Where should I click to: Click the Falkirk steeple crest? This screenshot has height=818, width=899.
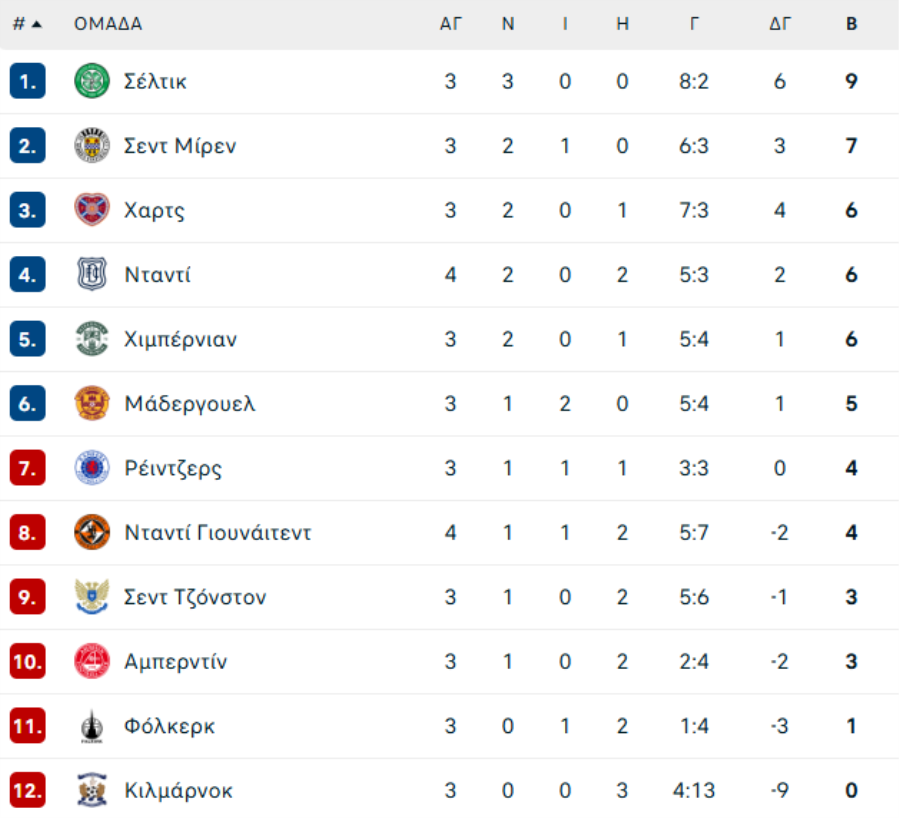(92, 726)
